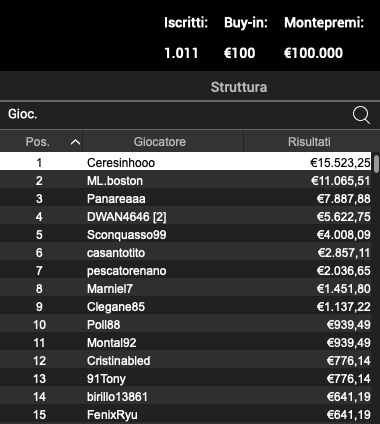Screen dimensions: 380x424
Task: Select player 91Tony
Action: click(185, 379)
